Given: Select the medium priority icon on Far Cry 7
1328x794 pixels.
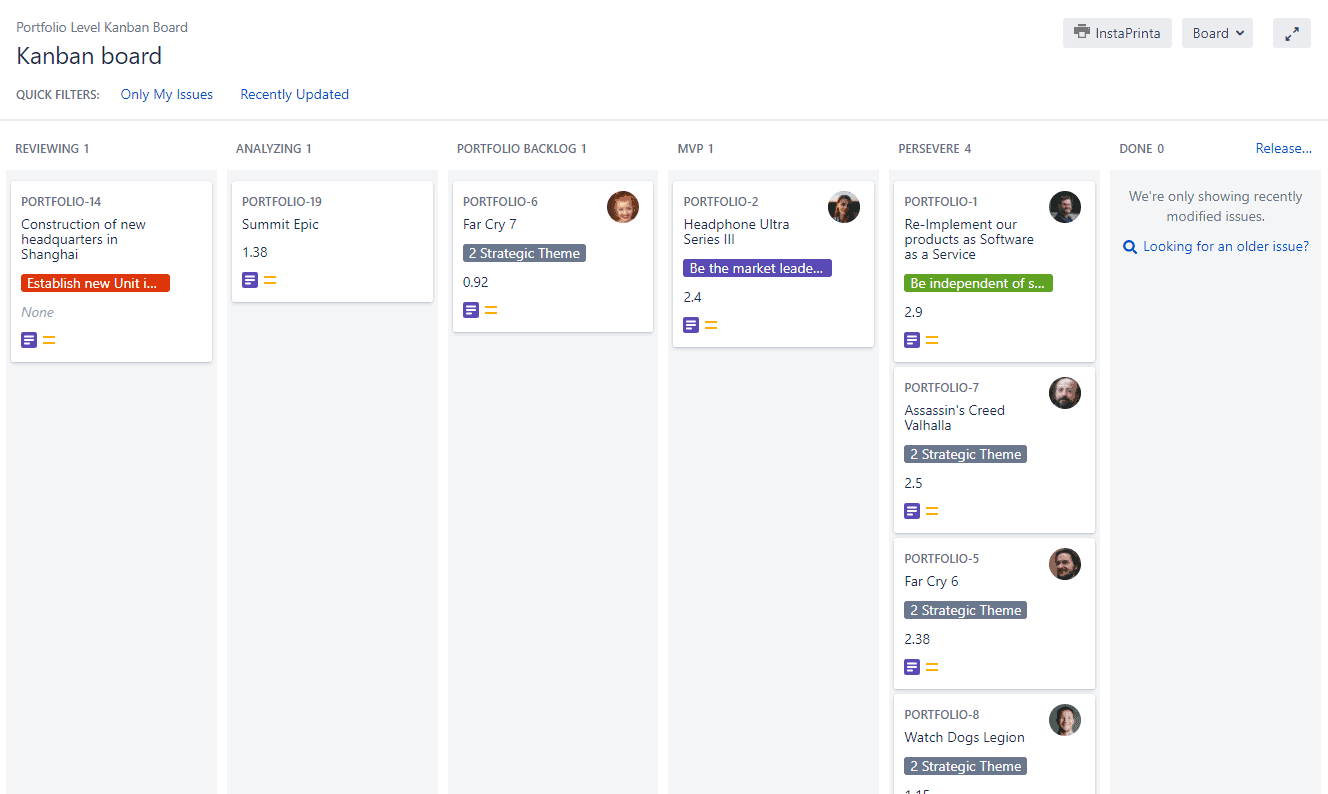Looking at the screenshot, I should [x=489, y=310].
